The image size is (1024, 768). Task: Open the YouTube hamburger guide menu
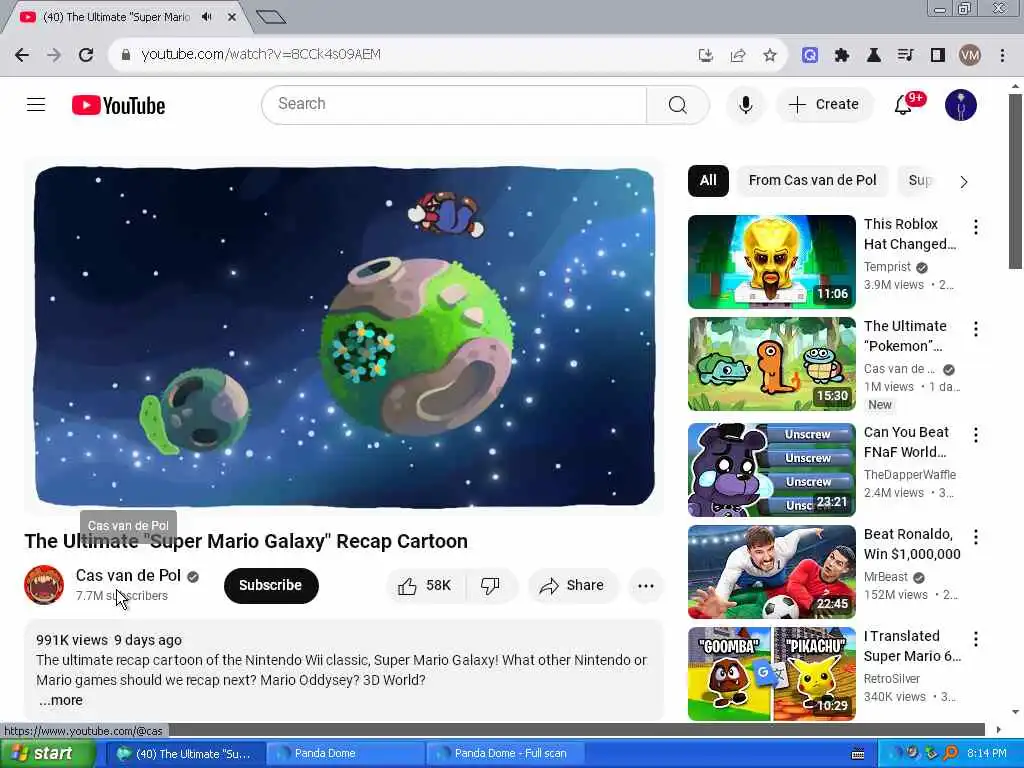coord(36,104)
